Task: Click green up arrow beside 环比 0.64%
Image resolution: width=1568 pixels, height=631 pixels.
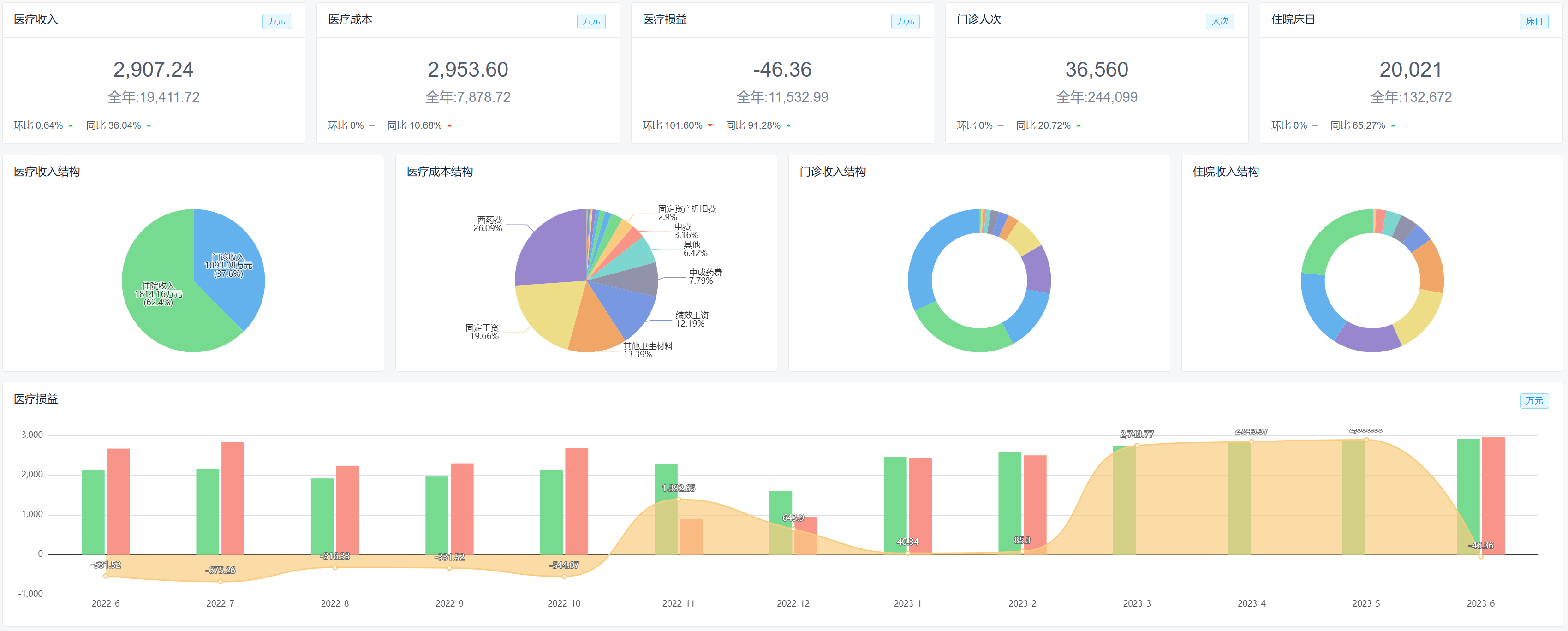Action: [x=71, y=125]
